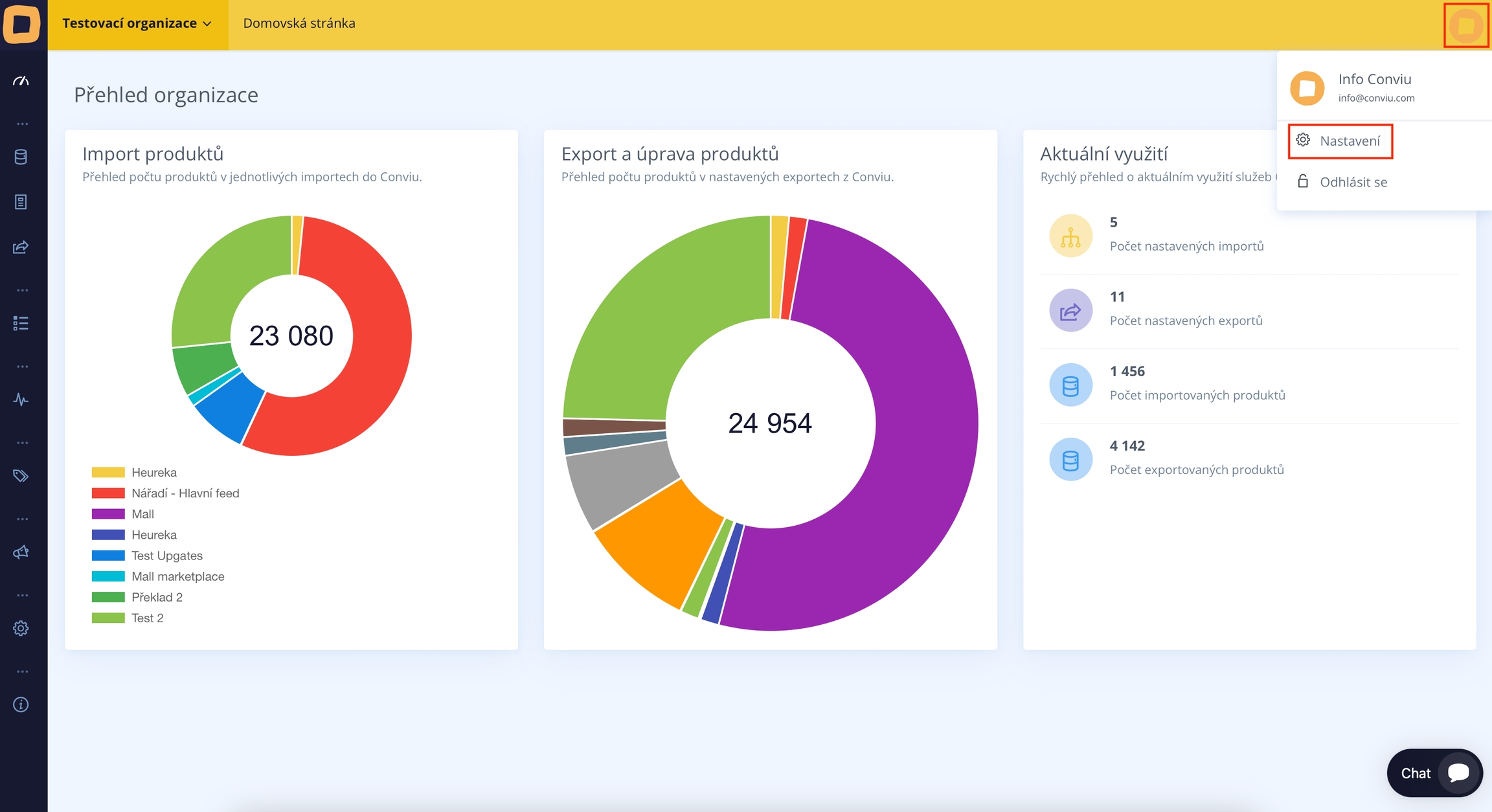The height and width of the screenshot is (812, 1492).
Task: Click the Domovská stránka breadcrumb
Action: 299,23
